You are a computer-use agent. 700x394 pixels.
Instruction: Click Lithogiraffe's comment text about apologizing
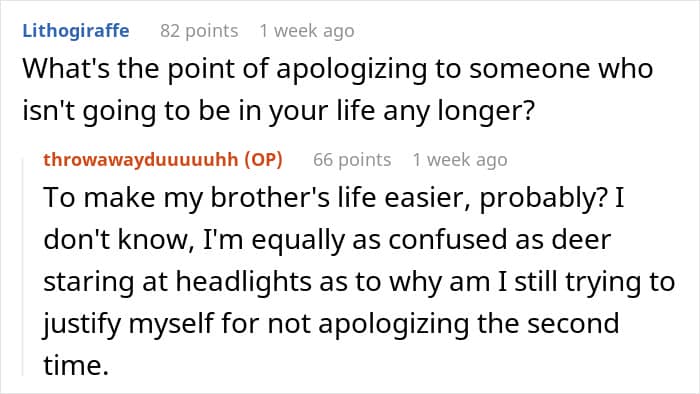(x=338, y=89)
